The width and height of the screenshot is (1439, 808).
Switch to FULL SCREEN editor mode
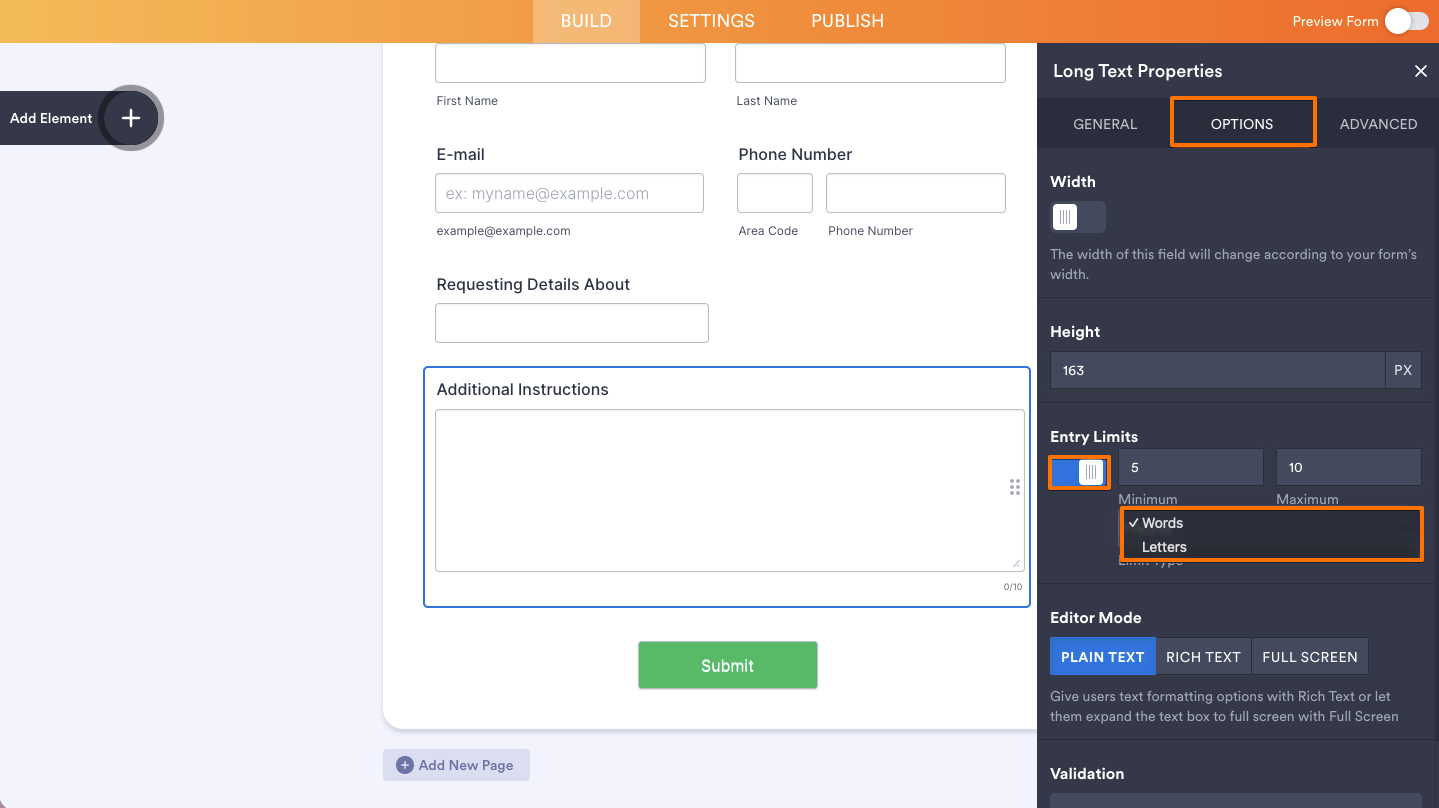pos(1309,656)
